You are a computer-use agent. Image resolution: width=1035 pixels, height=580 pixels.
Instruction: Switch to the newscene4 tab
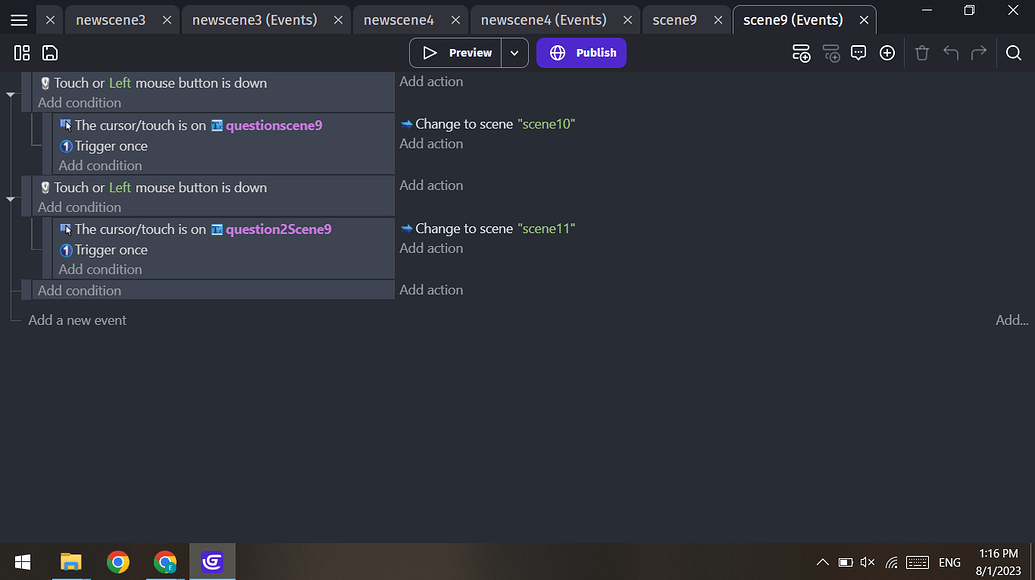[x=399, y=20]
